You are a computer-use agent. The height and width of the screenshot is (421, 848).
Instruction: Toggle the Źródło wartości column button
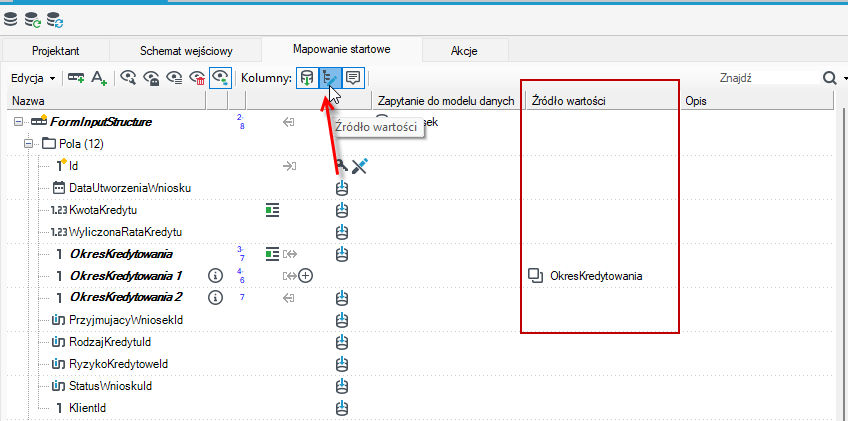coord(330,78)
